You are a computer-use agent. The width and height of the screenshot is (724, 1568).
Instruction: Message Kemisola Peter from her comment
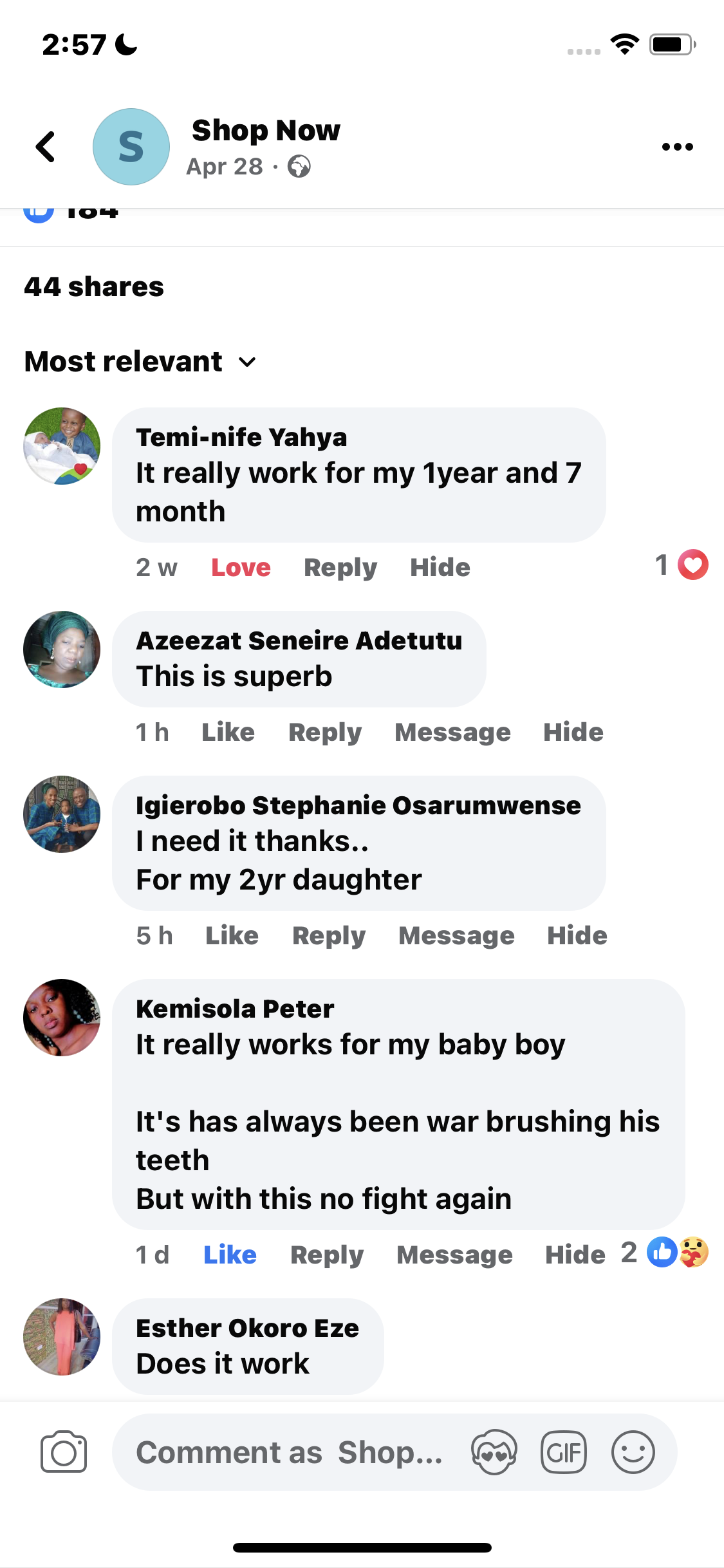tap(454, 1255)
